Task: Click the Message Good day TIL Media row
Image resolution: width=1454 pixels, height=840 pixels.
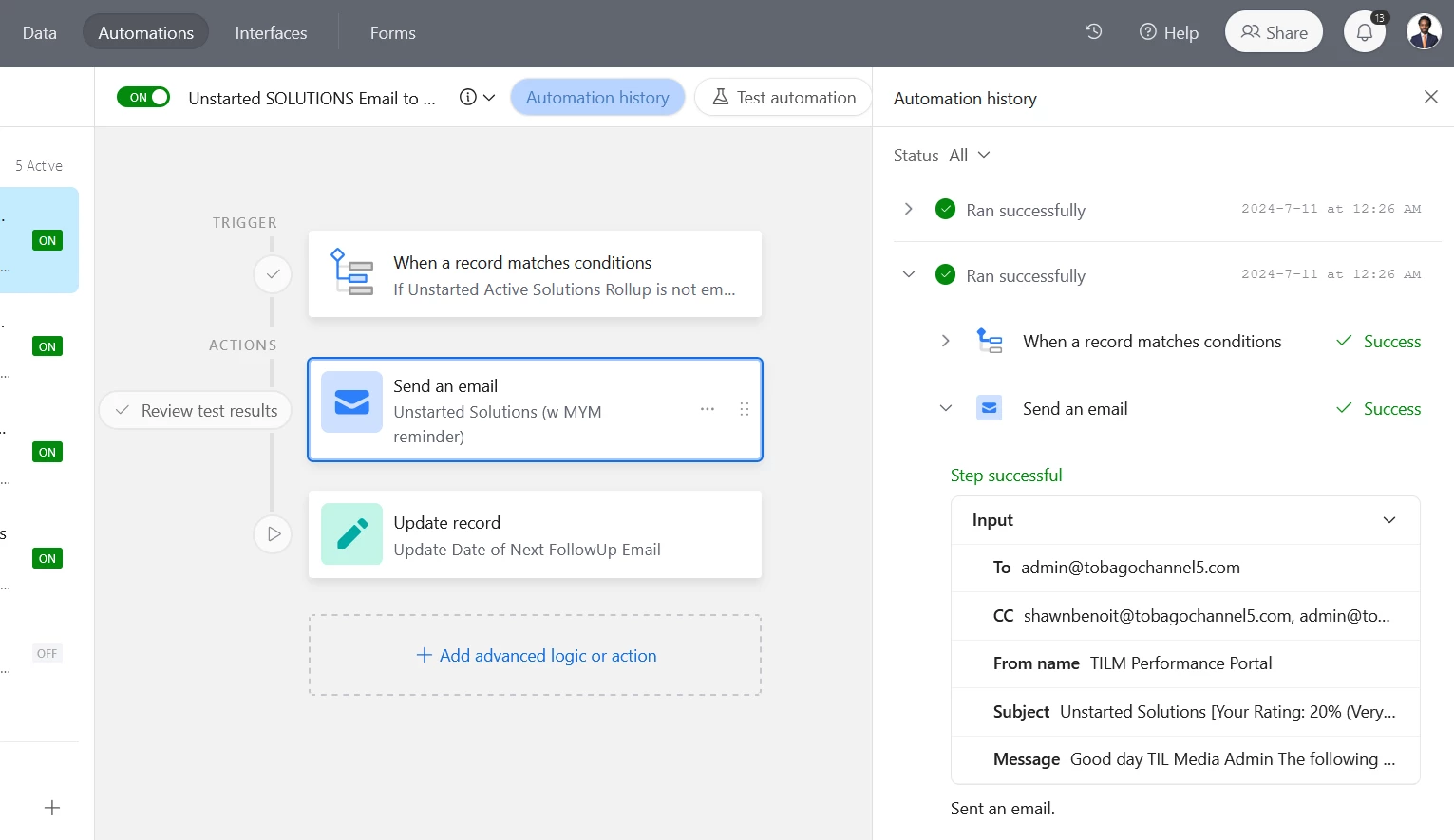Action: point(1185,759)
